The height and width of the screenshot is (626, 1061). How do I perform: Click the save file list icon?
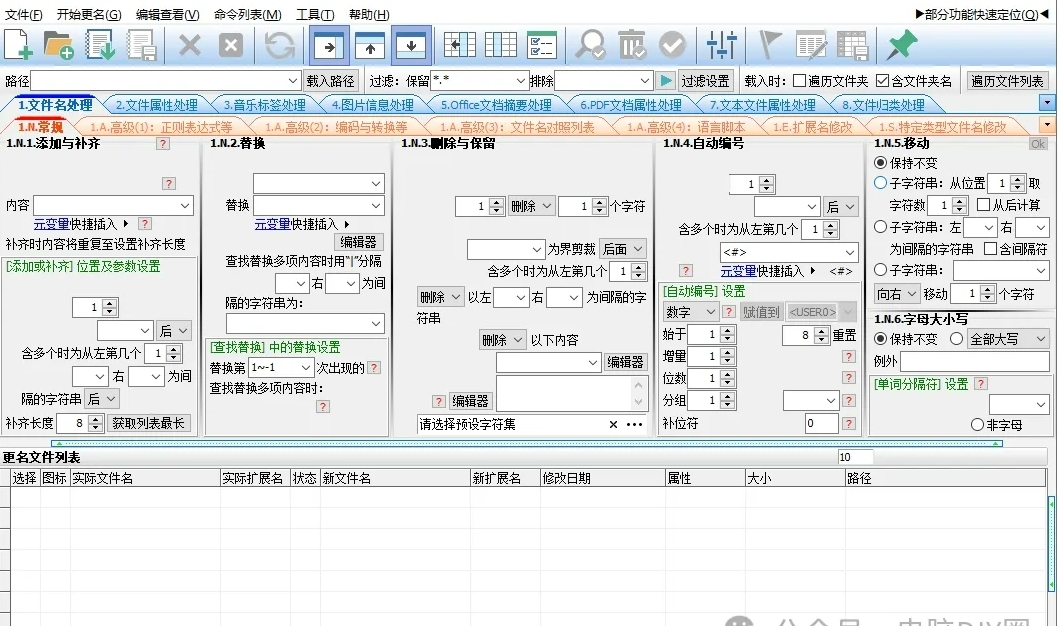pyautogui.click(x=141, y=45)
